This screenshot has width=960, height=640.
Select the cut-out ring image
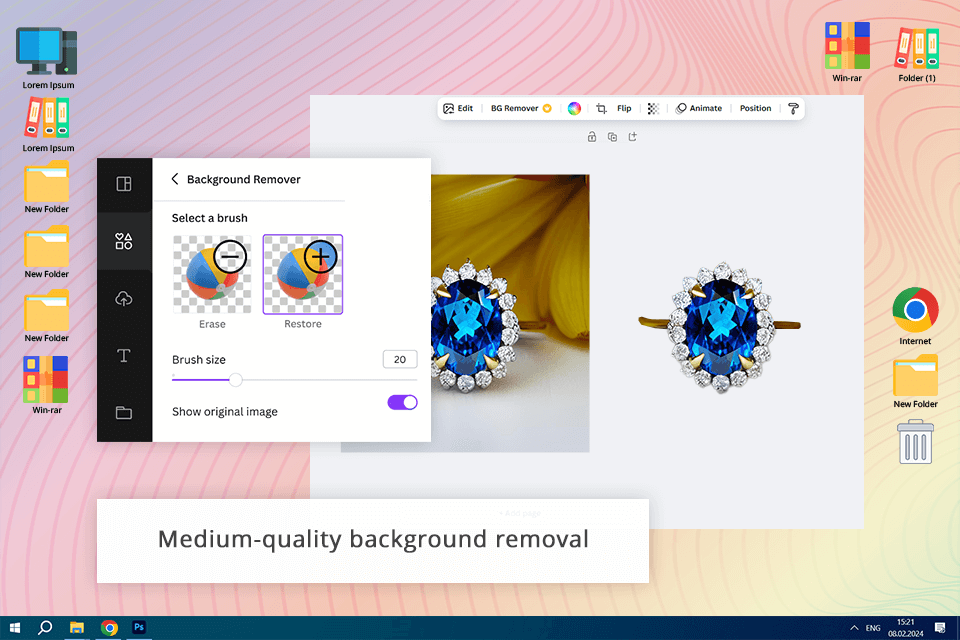[x=720, y=326]
